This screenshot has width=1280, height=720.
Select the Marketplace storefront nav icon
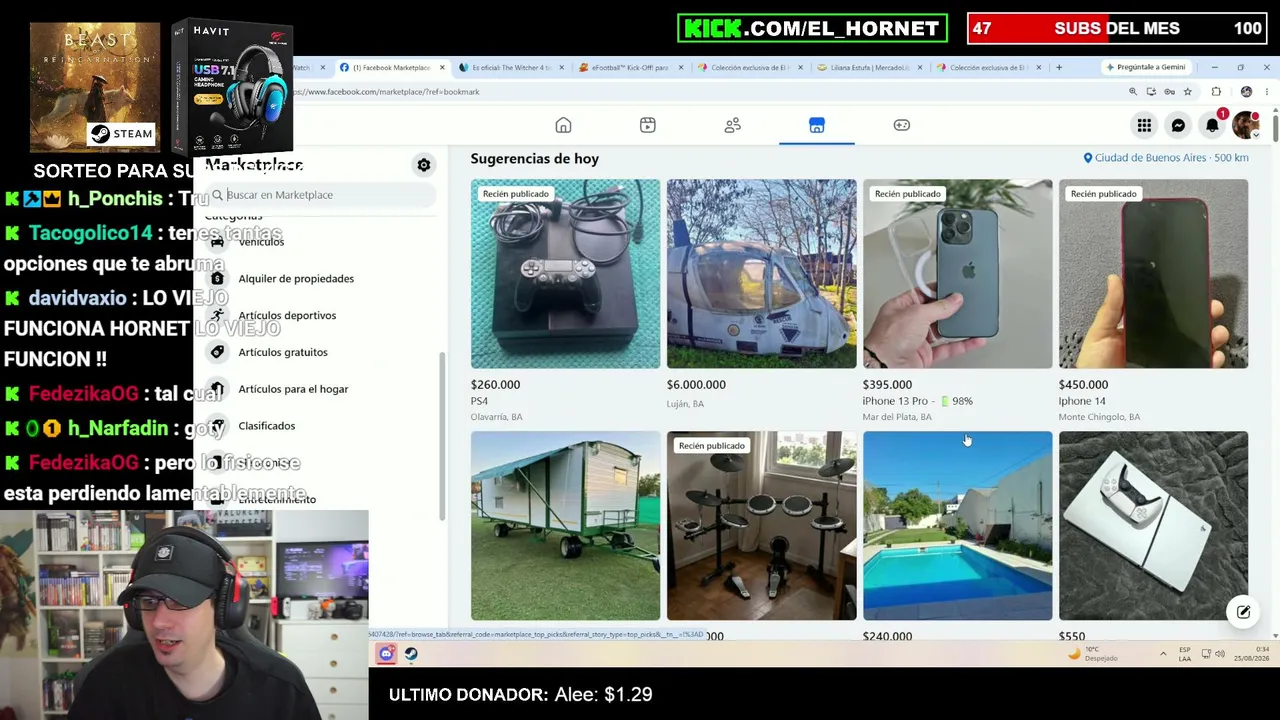click(x=817, y=125)
